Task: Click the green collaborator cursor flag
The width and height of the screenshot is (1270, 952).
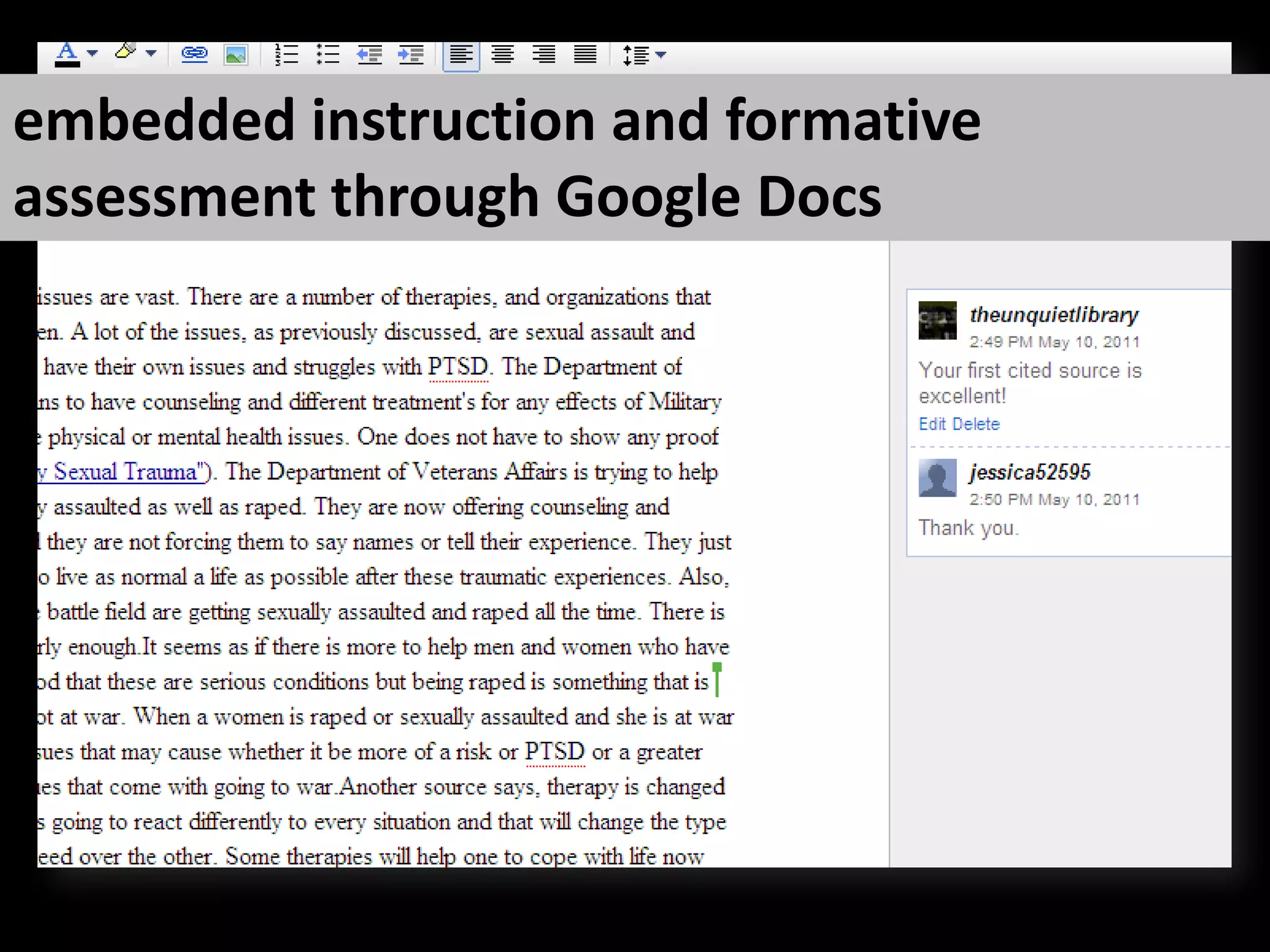Action: (717, 679)
